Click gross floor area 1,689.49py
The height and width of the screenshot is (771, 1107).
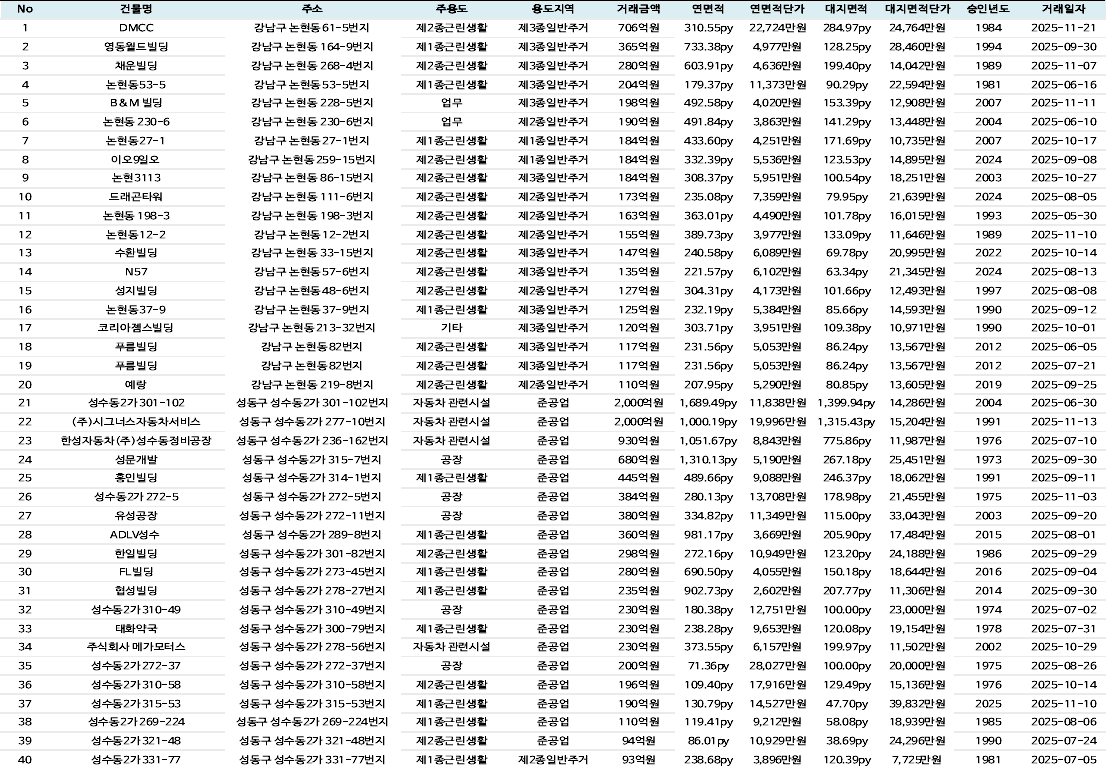point(708,403)
